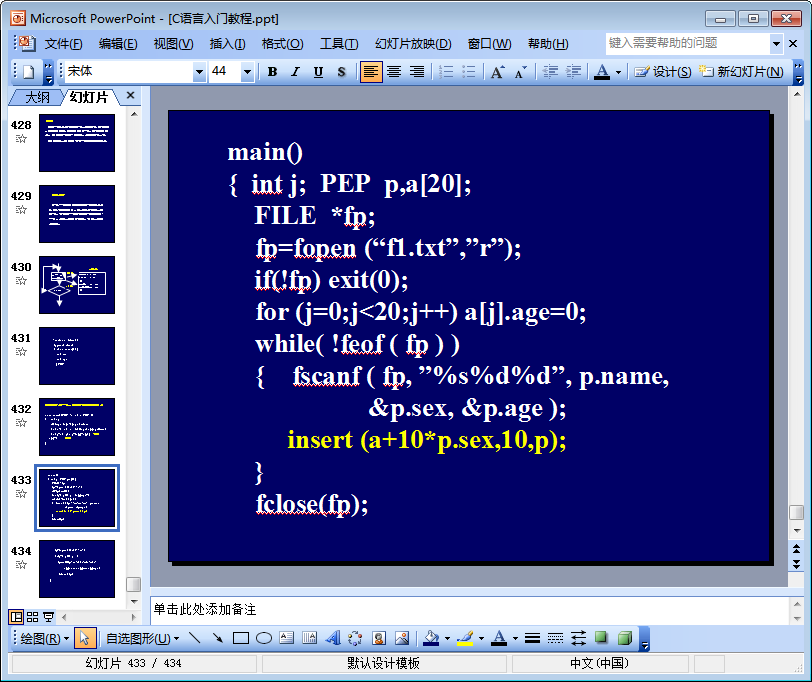
Task: Select slide 430 thumbnail
Action: coord(77,285)
